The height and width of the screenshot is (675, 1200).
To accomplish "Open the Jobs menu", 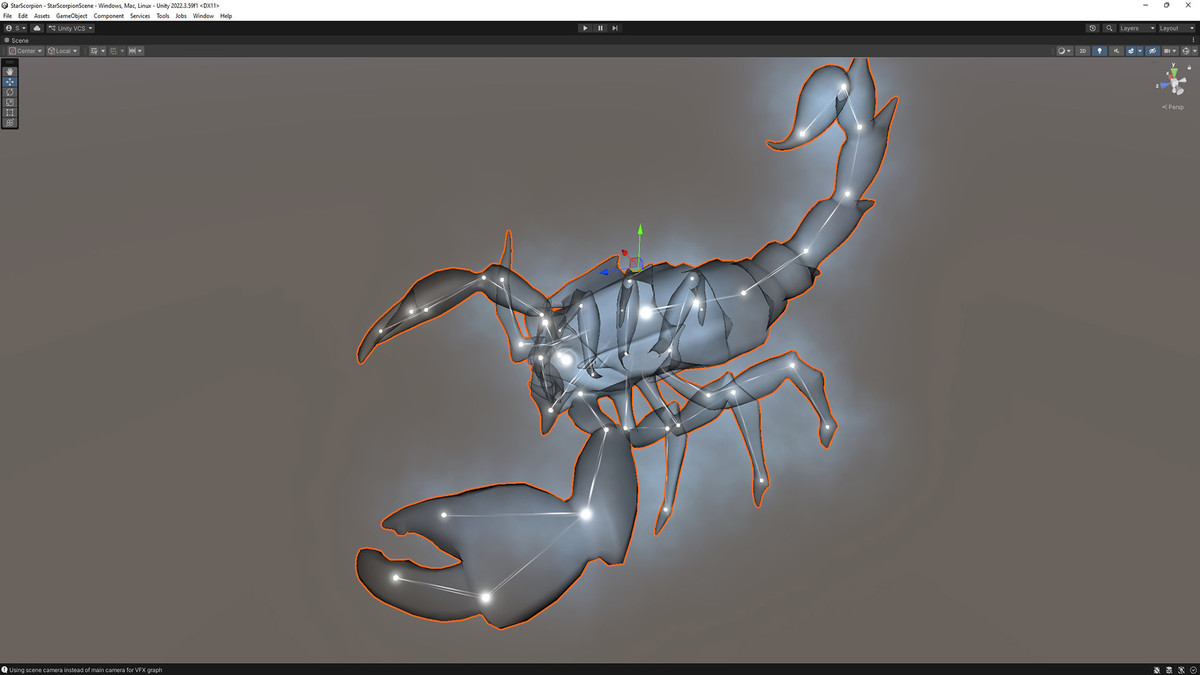I will [181, 16].
